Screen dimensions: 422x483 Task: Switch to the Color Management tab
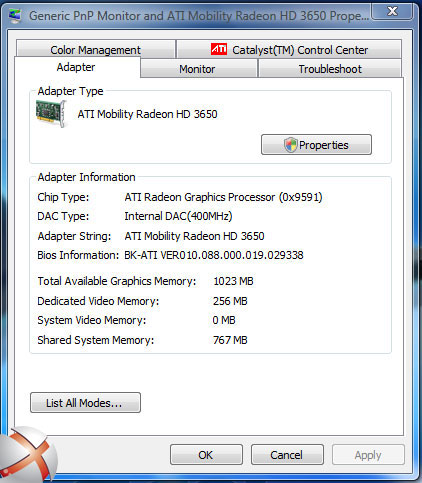96,49
